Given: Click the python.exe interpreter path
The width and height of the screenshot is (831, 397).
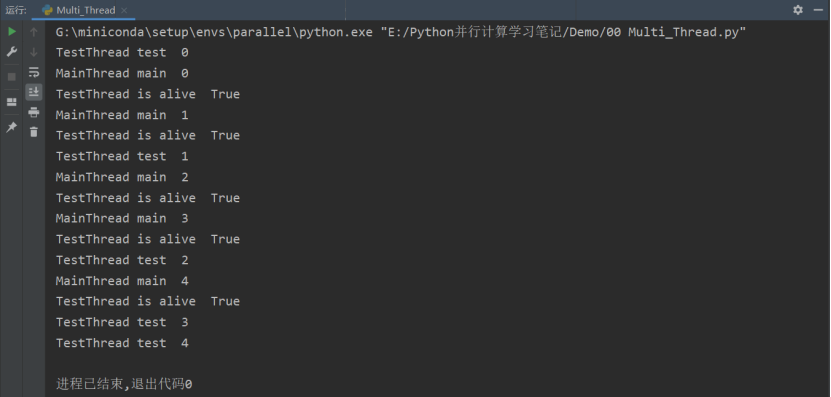Looking at the screenshot, I should (x=214, y=32).
